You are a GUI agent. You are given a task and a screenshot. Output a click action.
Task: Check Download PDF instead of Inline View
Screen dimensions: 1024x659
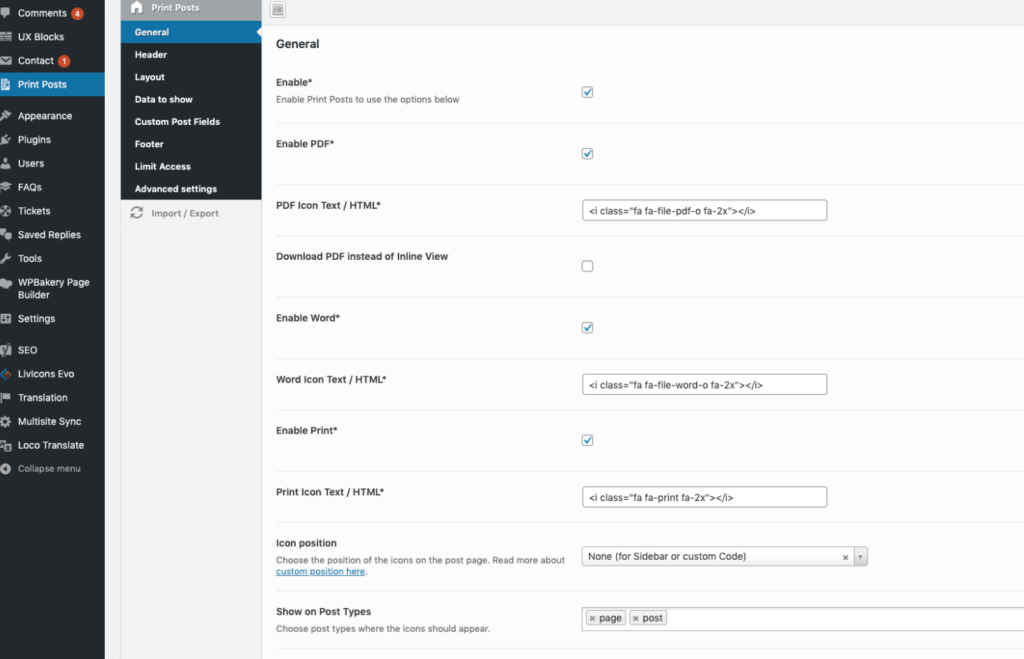tap(588, 266)
